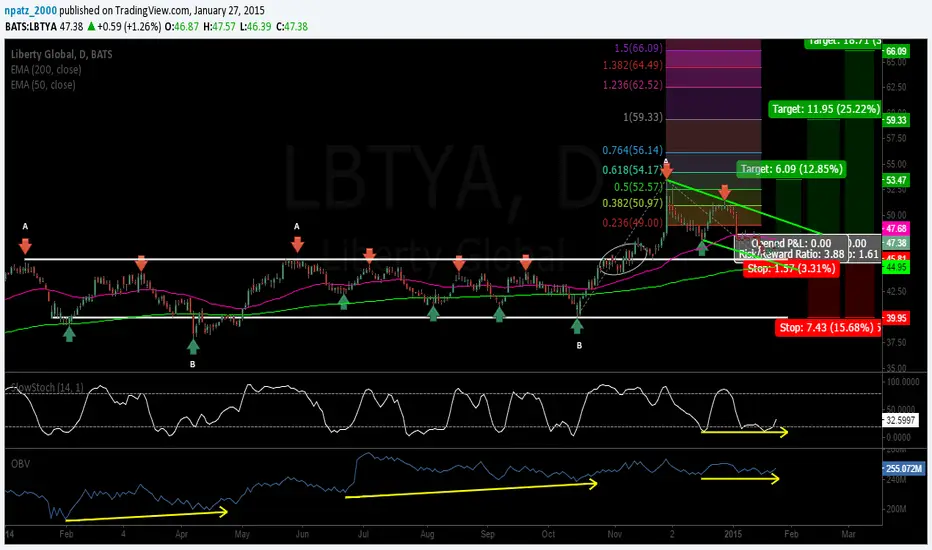Viewport: 932px width, 550px height.
Task: Click the Stop: 7.43 (15.68%) label
Action: pyautogui.click(x=829, y=328)
